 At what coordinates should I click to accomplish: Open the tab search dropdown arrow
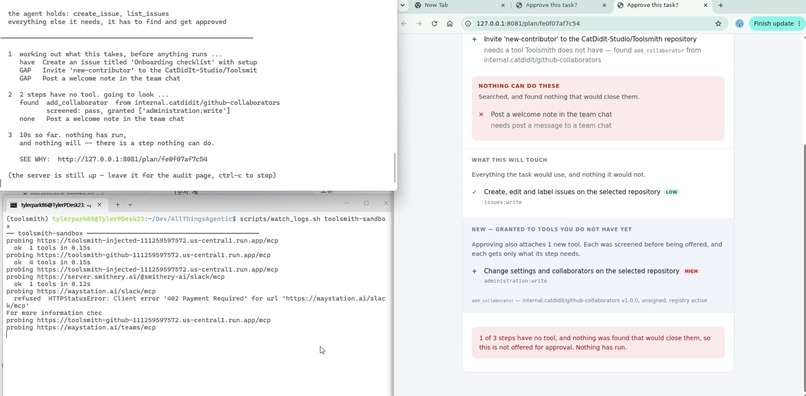click(402, 5)
